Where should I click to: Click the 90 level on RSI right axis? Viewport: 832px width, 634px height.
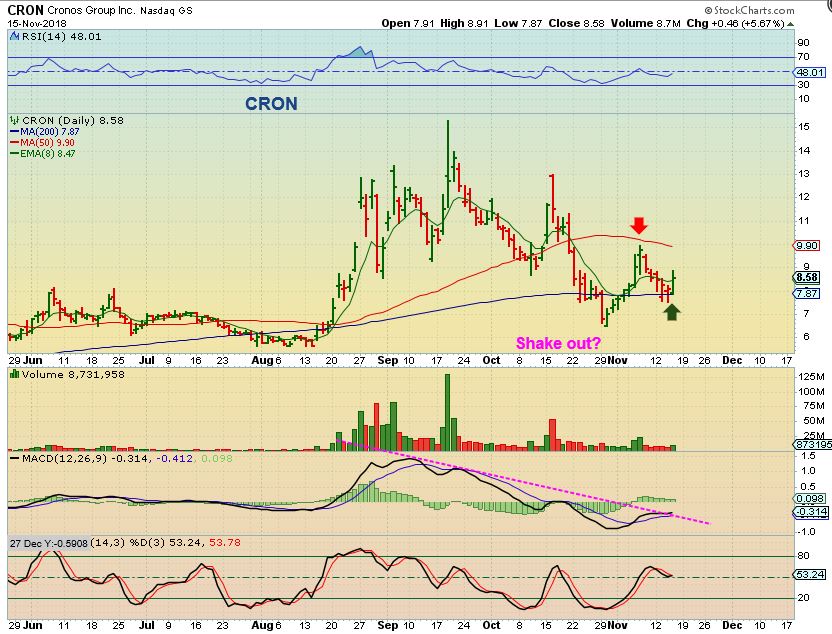point(804,44)
